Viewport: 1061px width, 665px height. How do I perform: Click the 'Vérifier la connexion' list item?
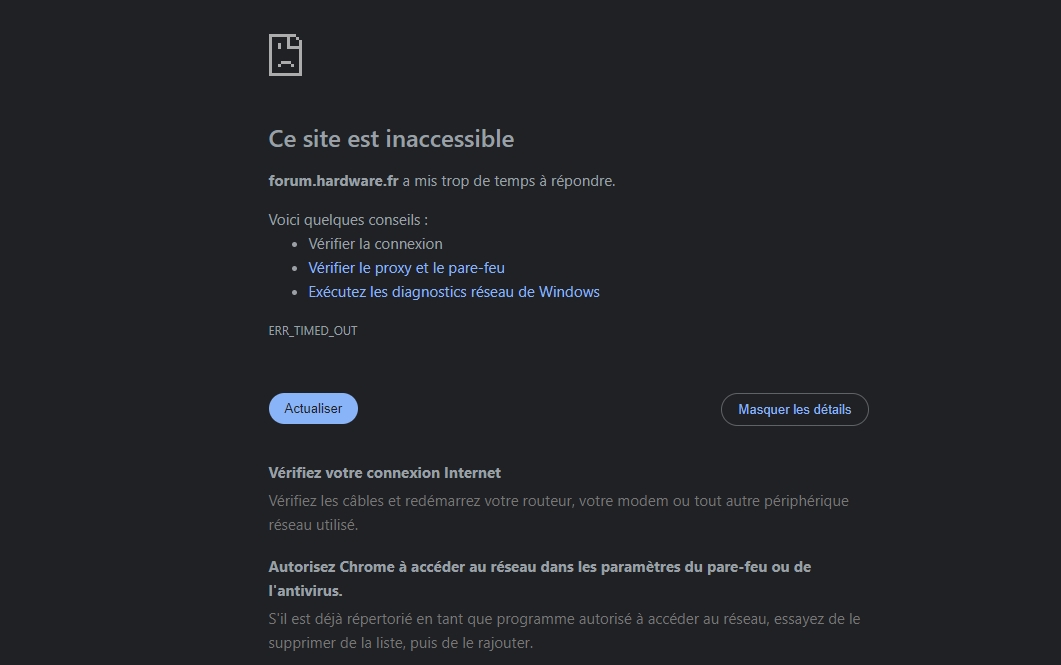[375, 244]
